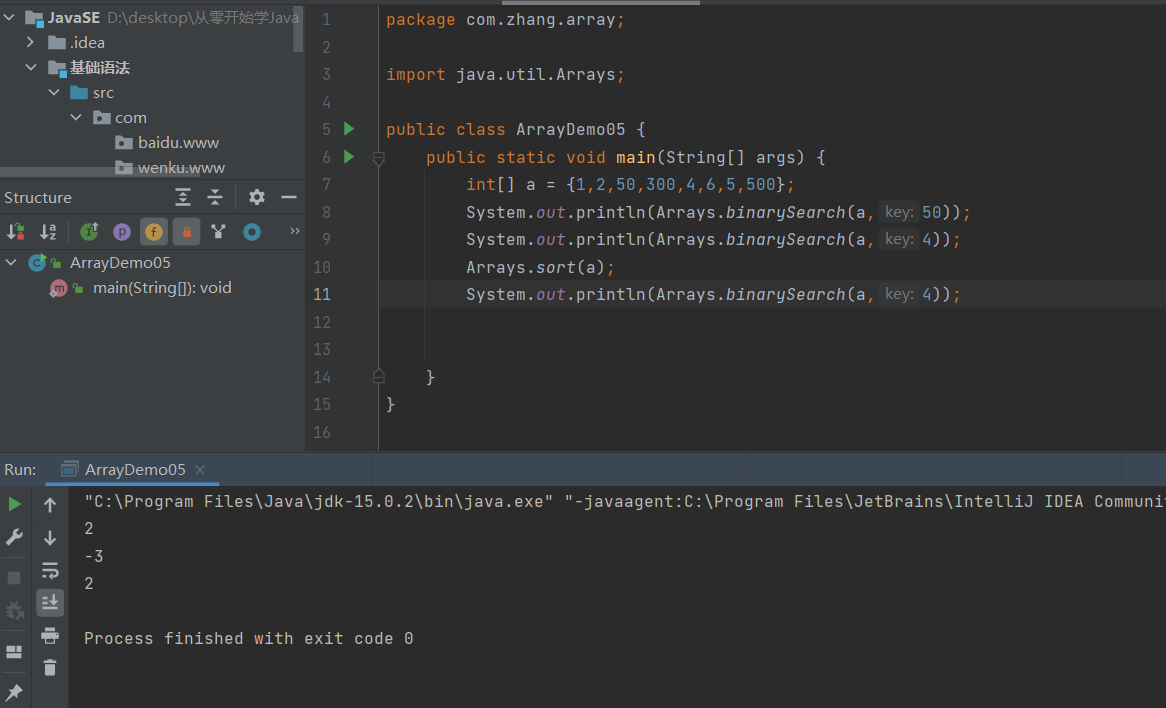Click the key: hint on line 8
Screen dimensions: 1166x708
tap(899, 212)
